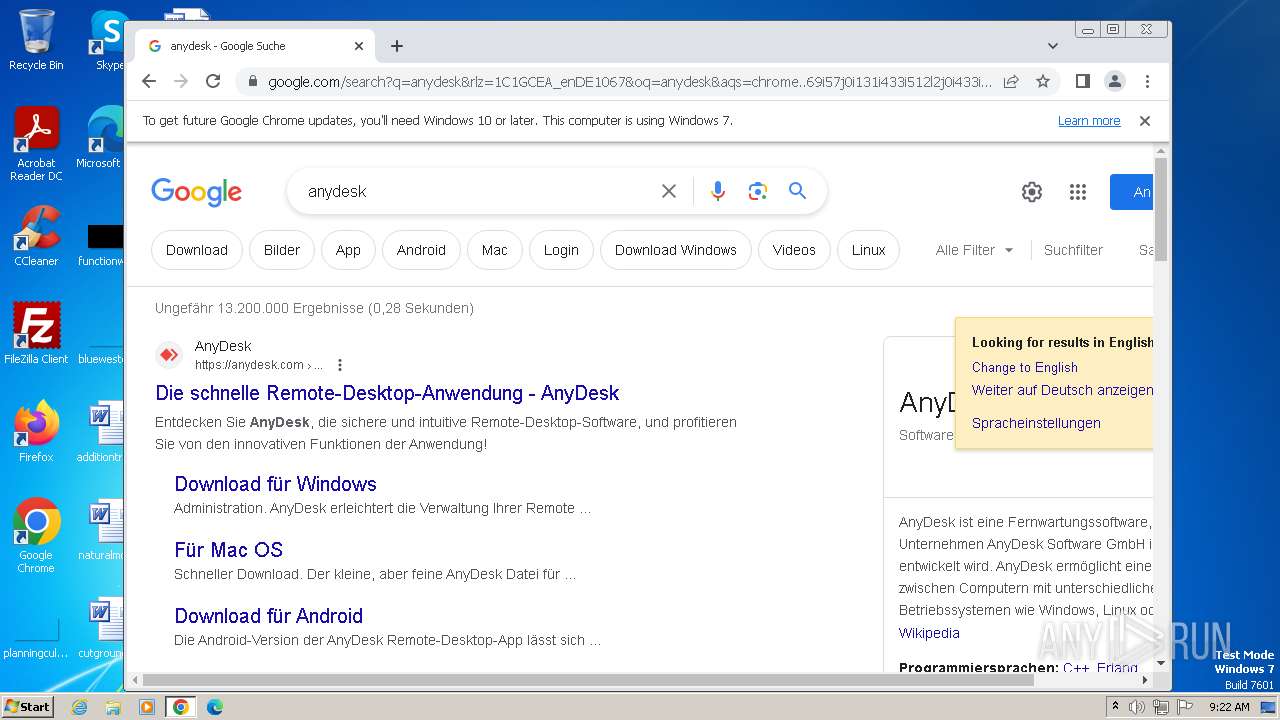Launch Internet Explorer from taskbar
This screenshot has height=720, width=1280.
tap(79, 707)
